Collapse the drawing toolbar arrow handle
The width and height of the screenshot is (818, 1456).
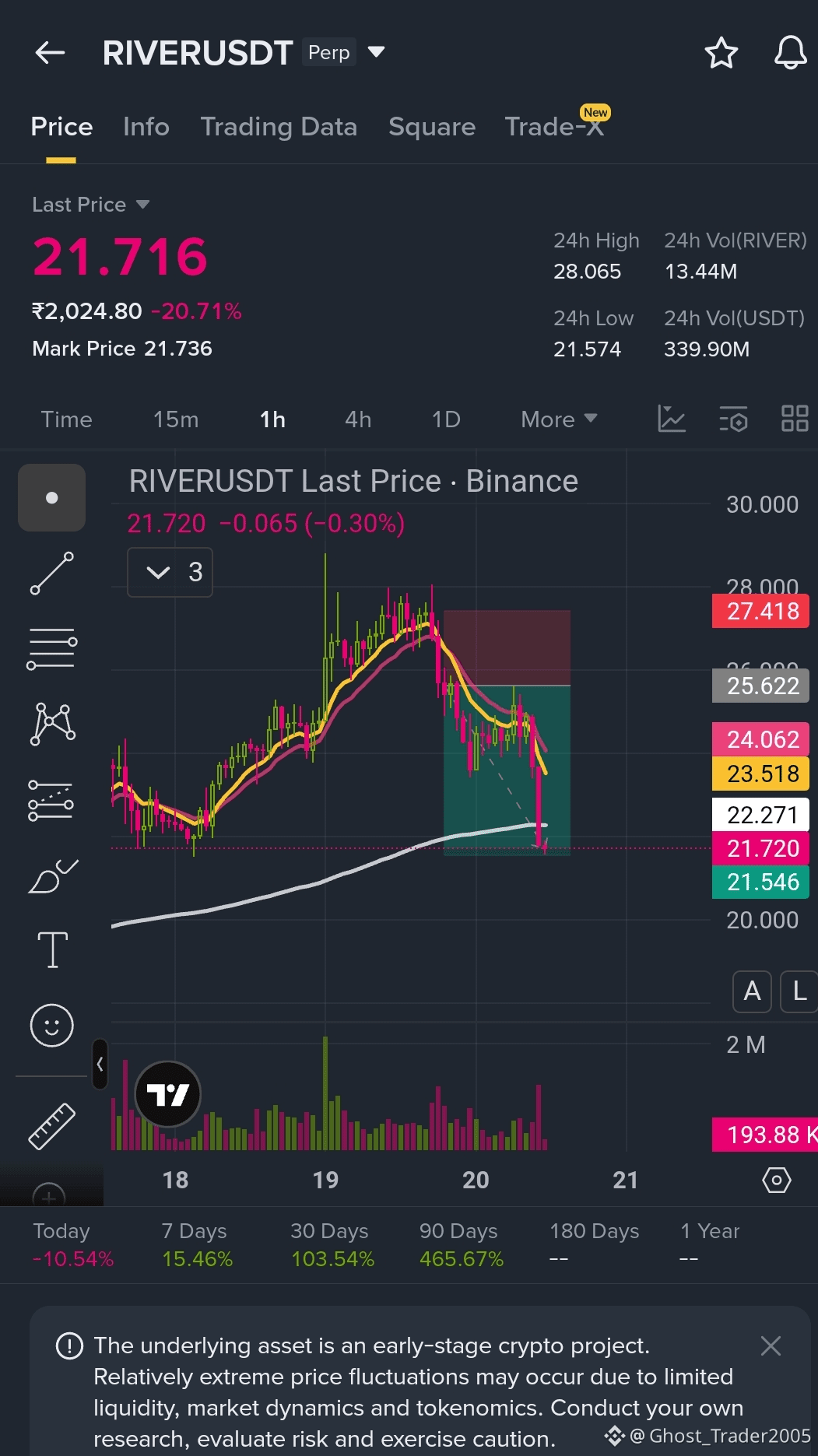(x=100, y=1064)
